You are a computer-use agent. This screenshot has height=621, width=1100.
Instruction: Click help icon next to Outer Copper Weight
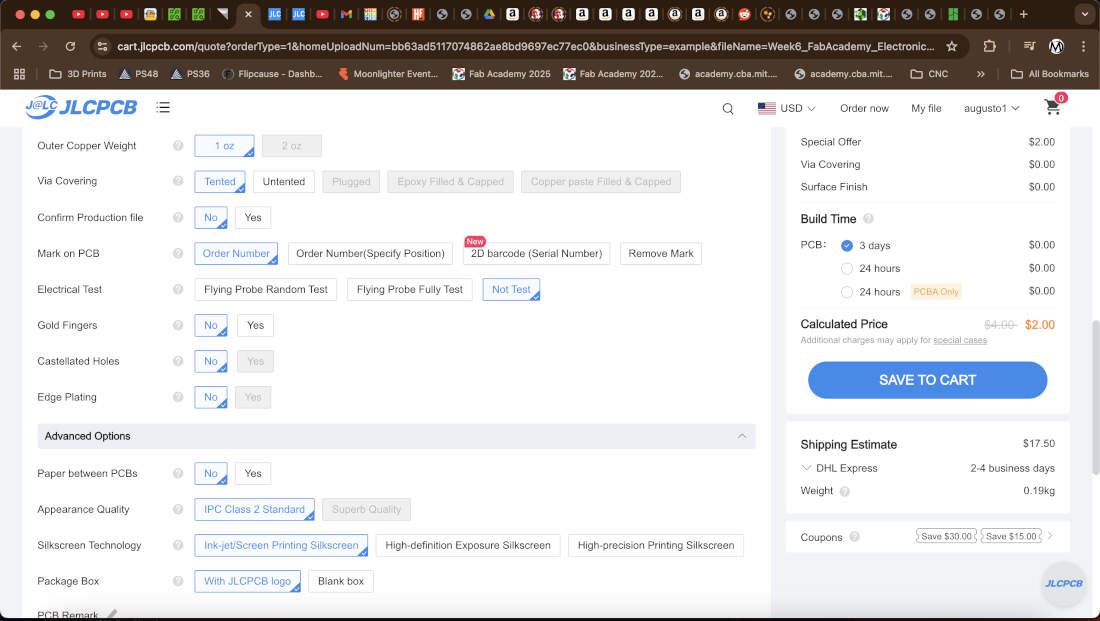(178, 145)
